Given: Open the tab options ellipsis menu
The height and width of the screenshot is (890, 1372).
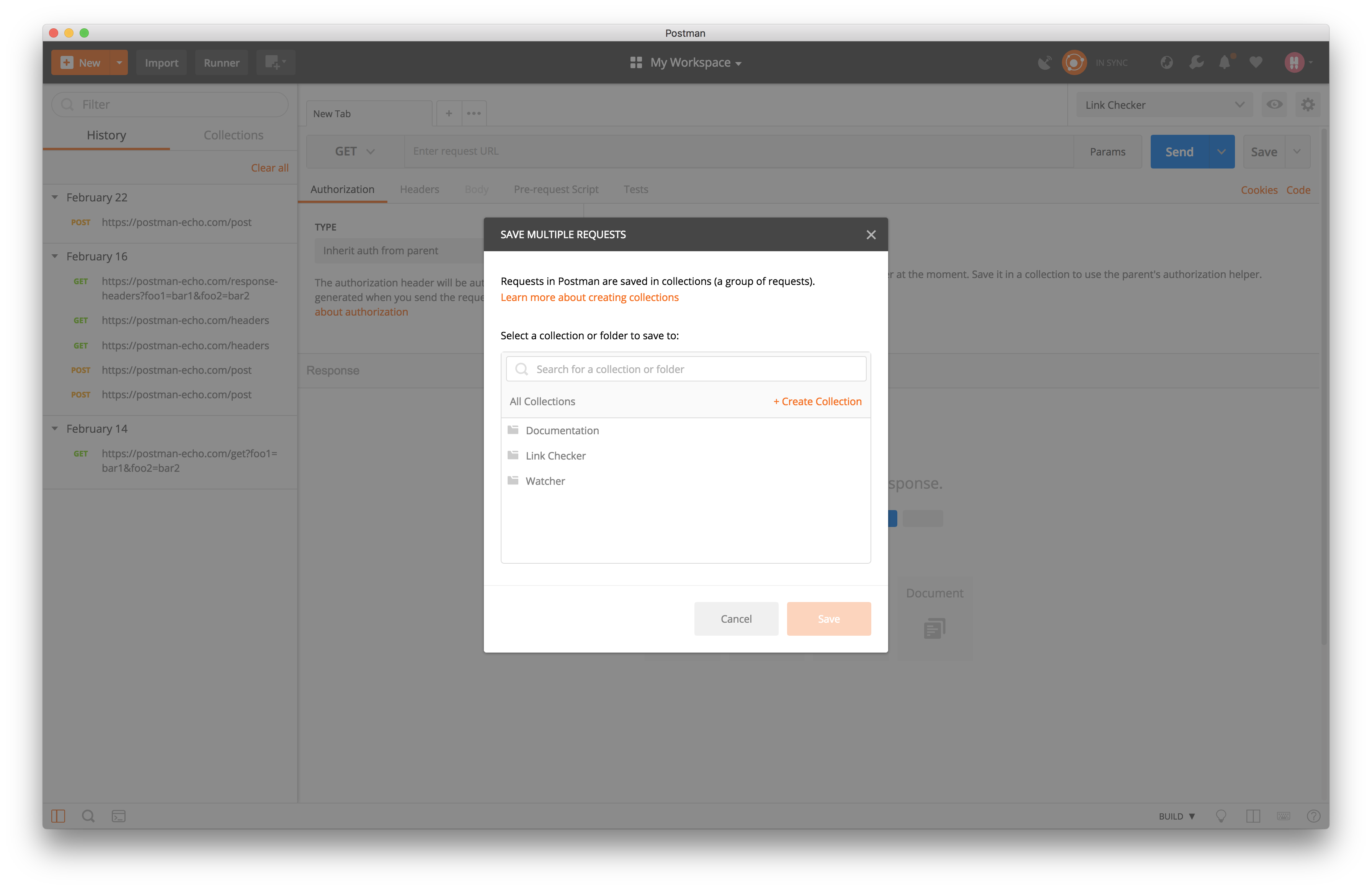Looking at the screenshot, I should (x=474, y=114).
